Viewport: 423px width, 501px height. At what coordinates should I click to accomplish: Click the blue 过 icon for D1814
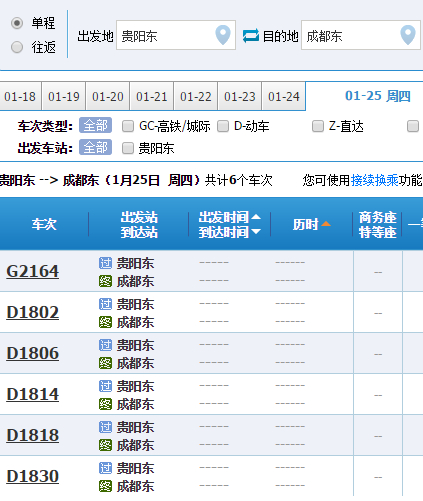pos(105,386)
